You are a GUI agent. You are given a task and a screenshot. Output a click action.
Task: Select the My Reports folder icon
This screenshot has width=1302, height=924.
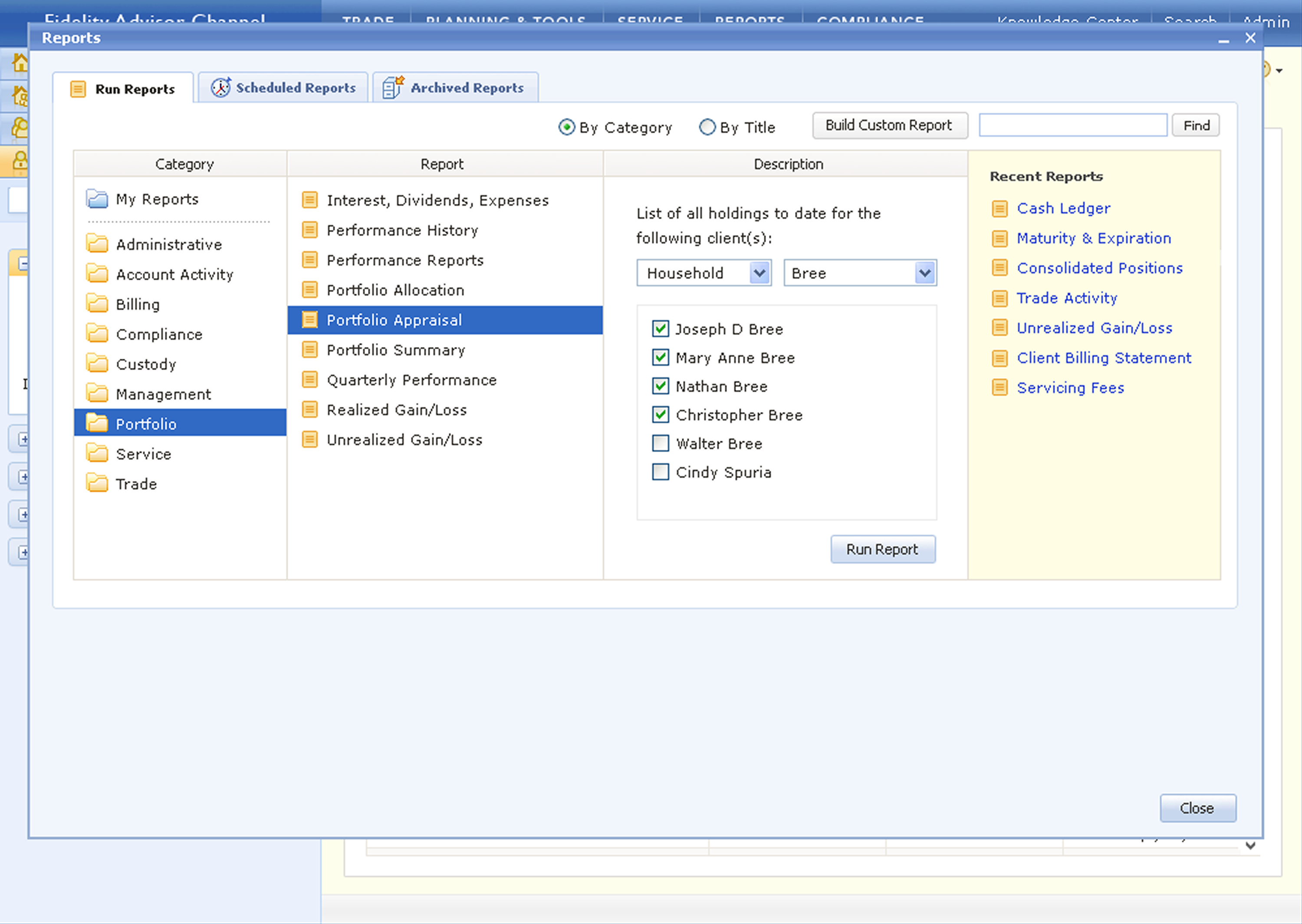click(97, 199)
